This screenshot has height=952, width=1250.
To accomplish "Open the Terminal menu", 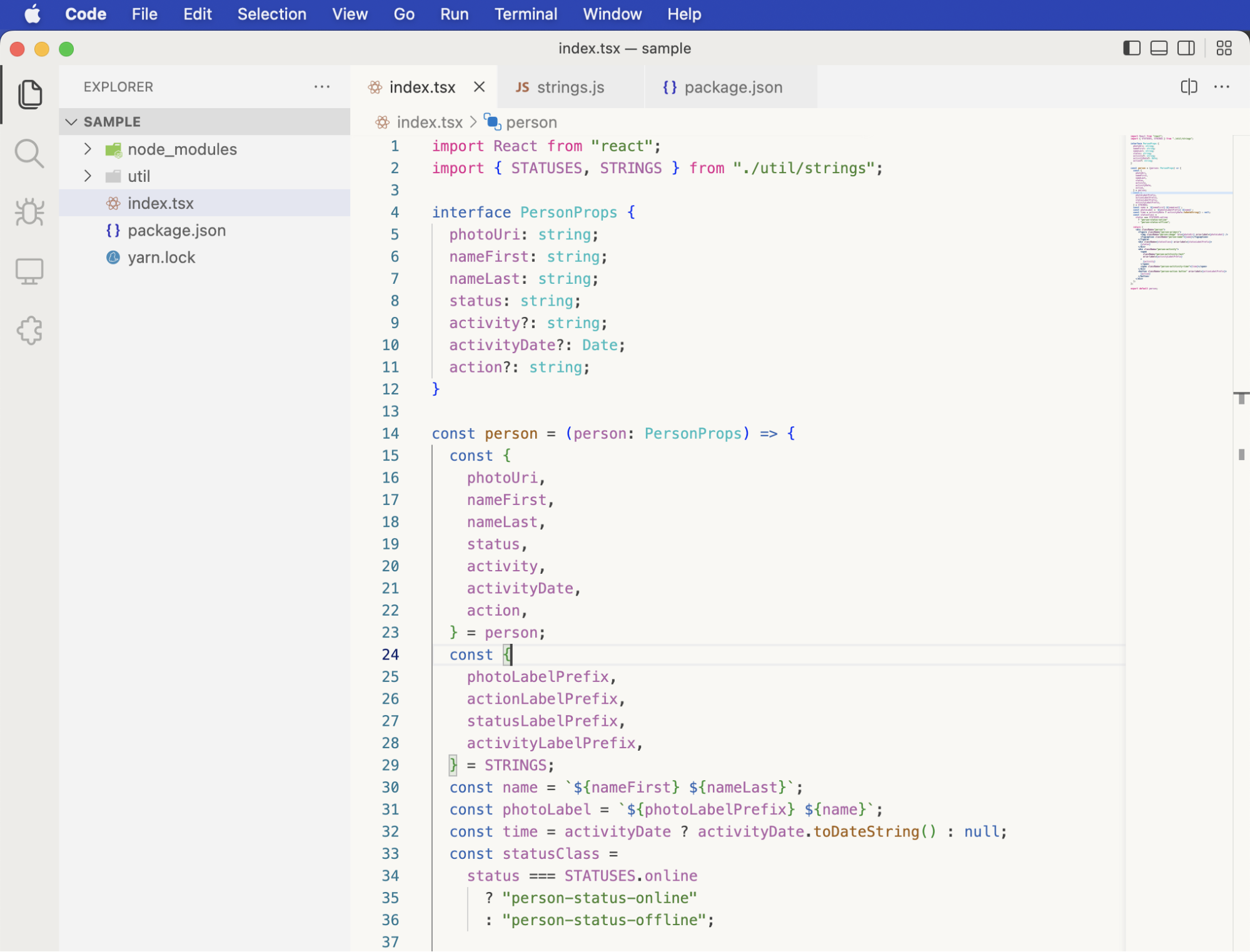I will click(526, 14).
